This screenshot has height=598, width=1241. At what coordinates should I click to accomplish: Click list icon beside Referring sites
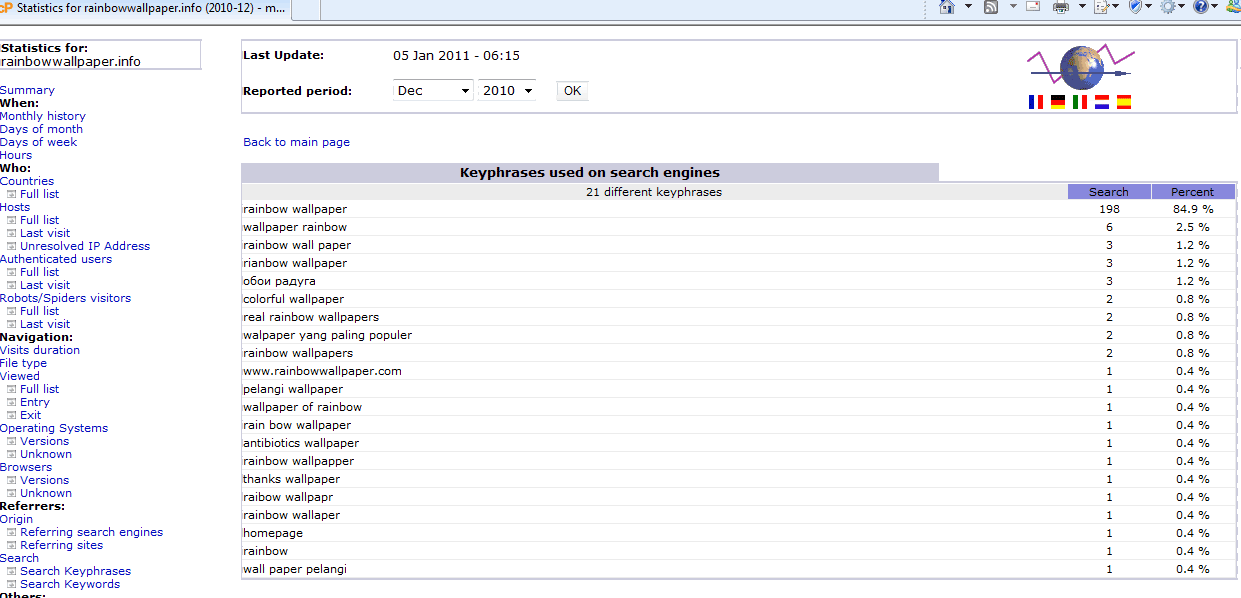[12, 545]
